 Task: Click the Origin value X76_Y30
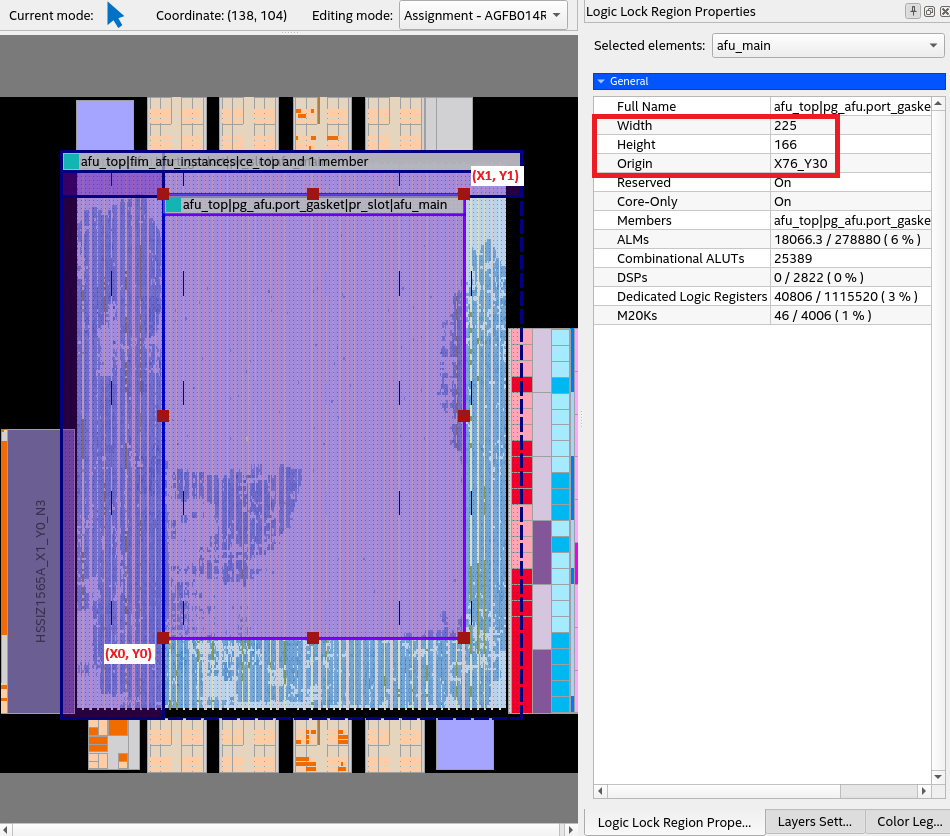click(800, 164)
